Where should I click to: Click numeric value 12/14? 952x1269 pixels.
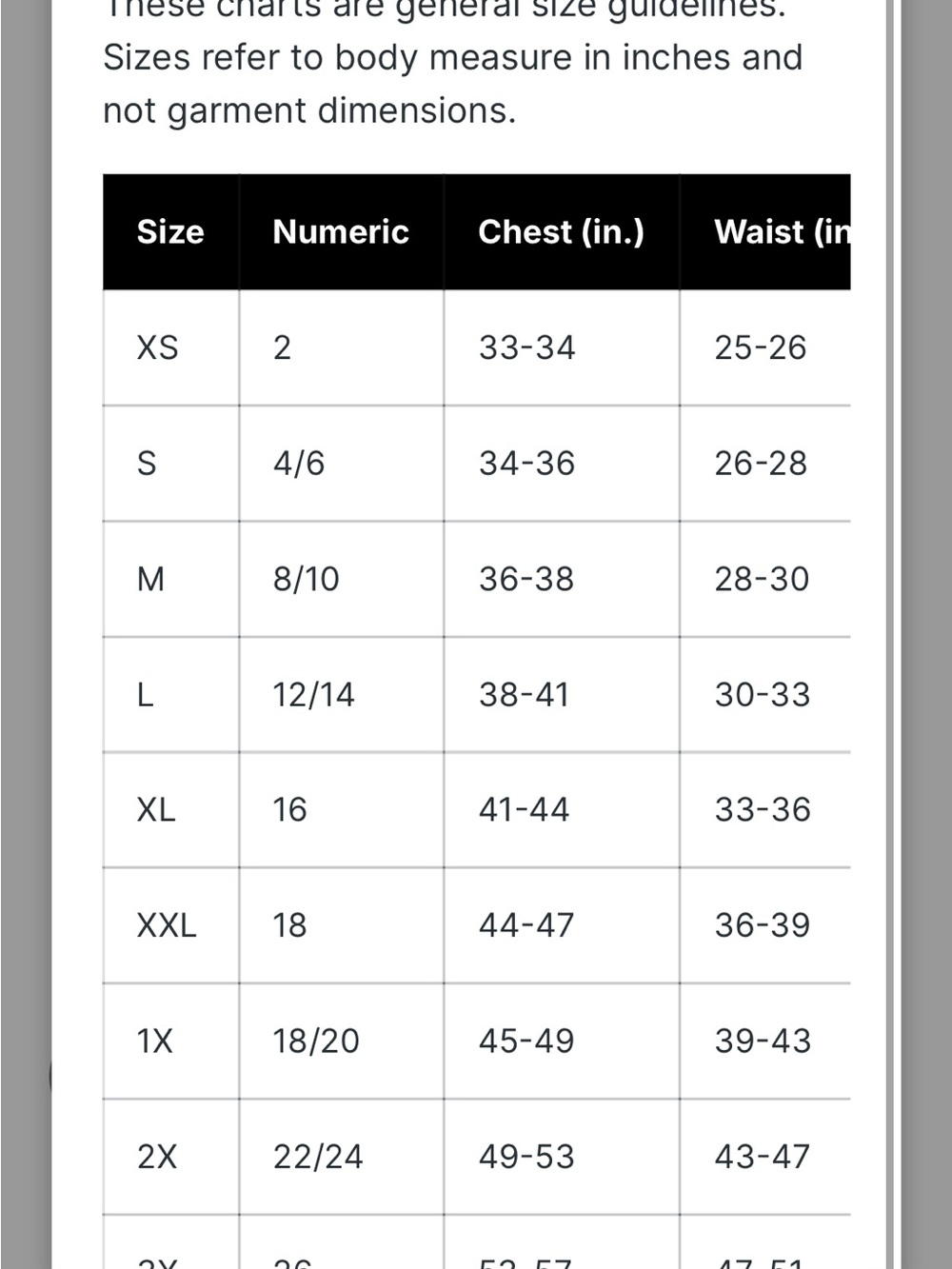(313, 695)
